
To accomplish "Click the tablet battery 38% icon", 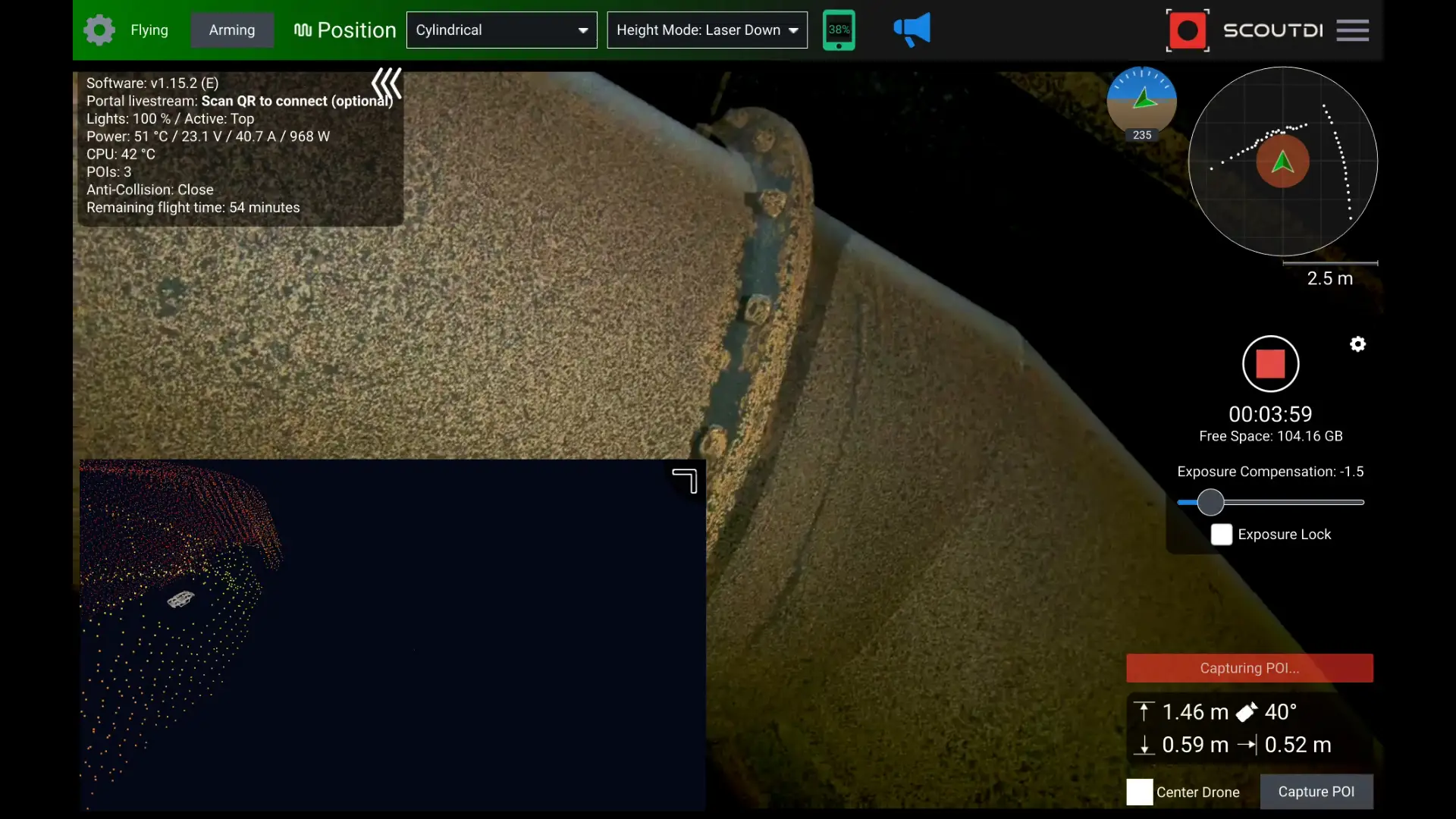I will (x=839, y=30).
